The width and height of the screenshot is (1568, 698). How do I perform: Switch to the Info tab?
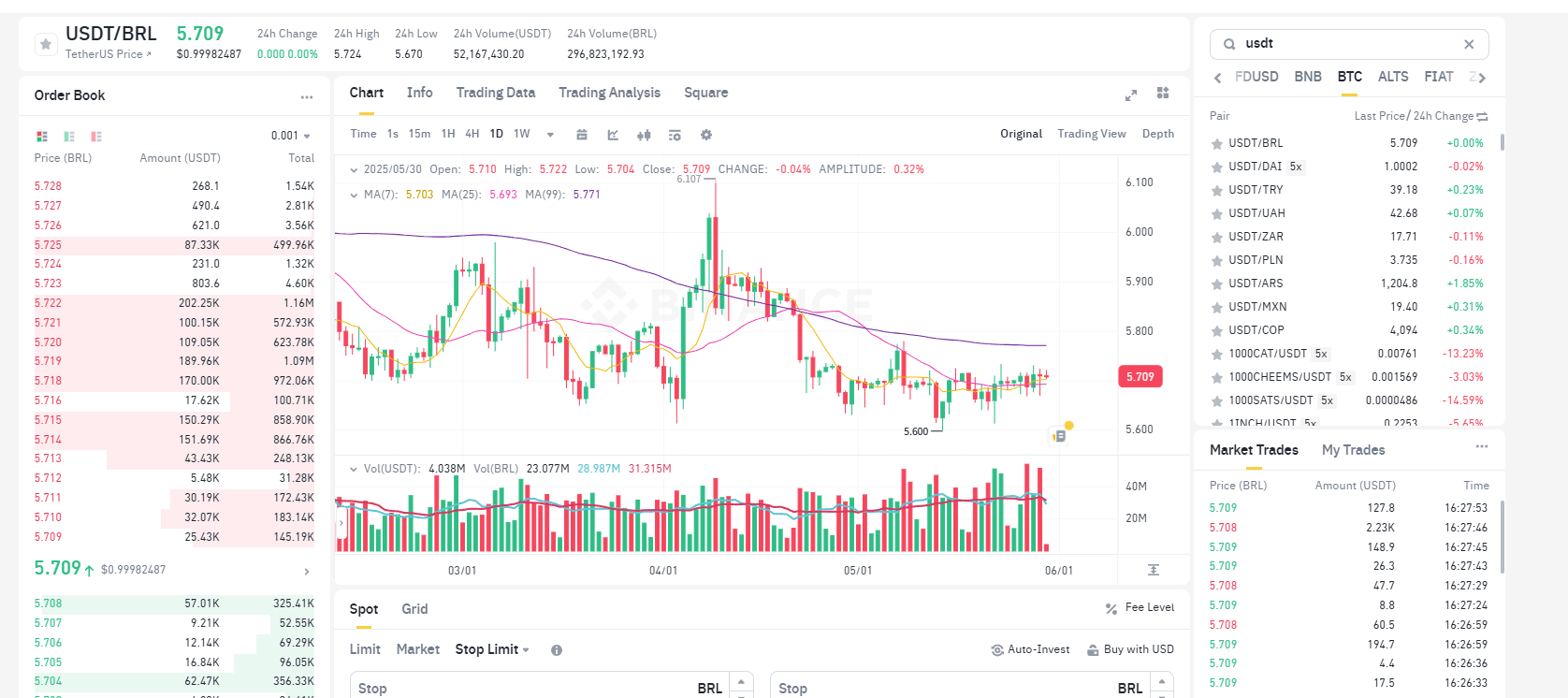(x=420, y=93)
